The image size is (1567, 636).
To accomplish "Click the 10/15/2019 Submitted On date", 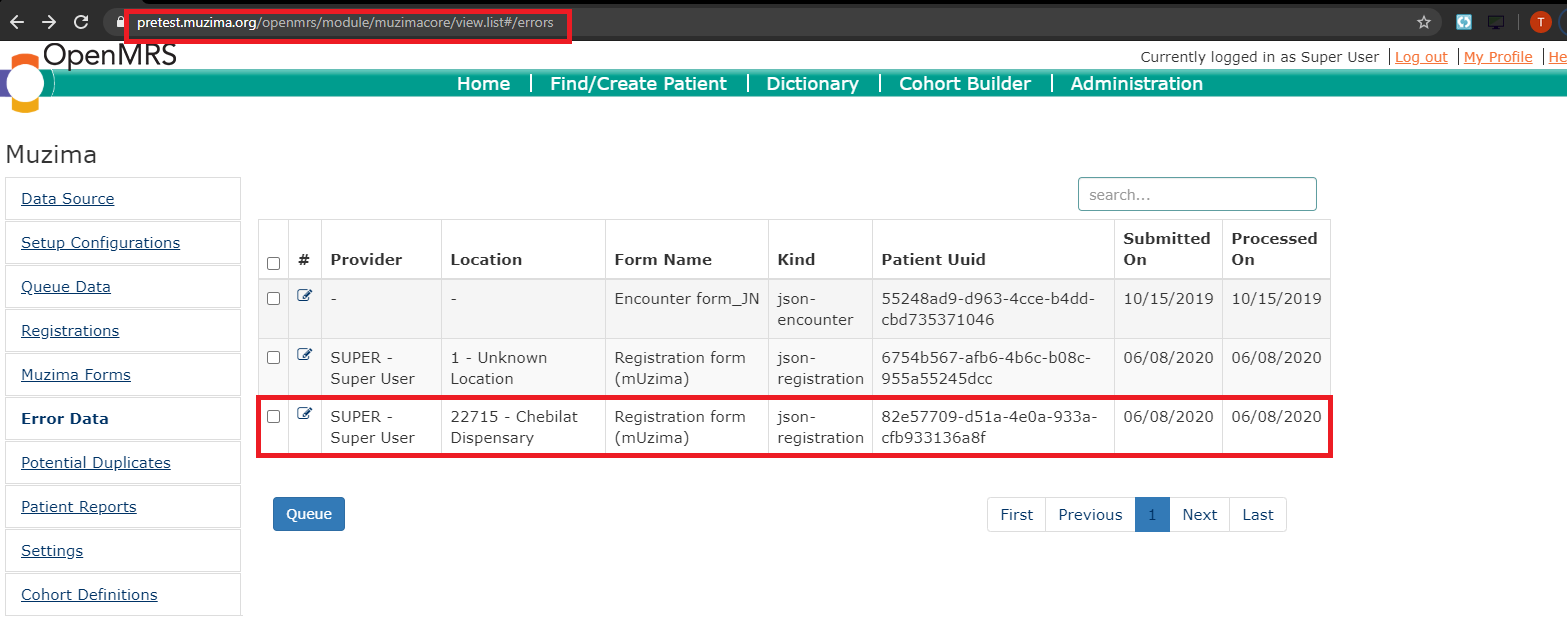I will [x=1168, y=299].
